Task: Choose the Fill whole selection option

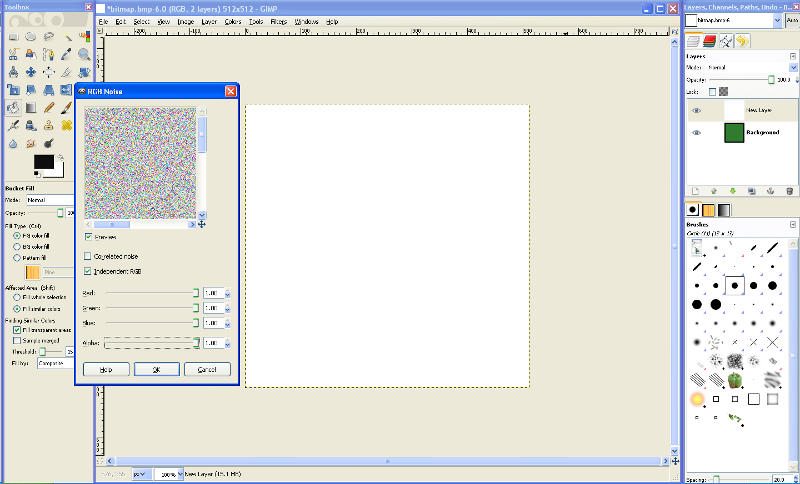Action: [x=17, y=297]
